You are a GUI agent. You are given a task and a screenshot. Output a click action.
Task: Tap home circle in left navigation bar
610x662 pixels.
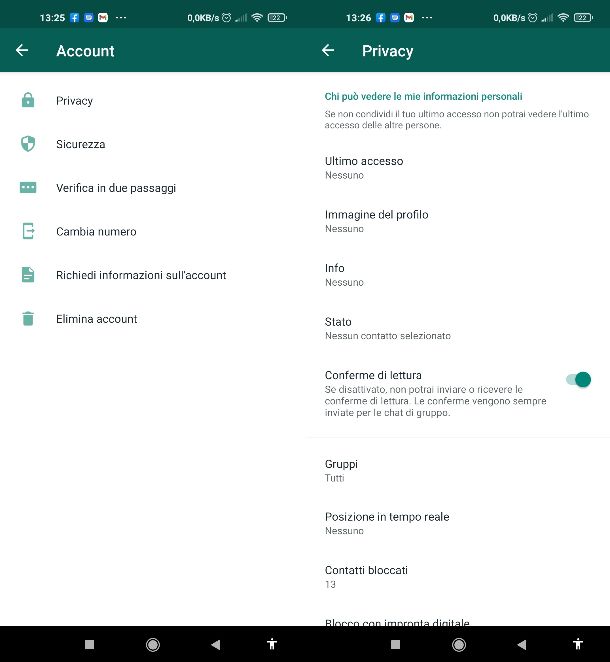pyautogui.click(x=153, y=644)
